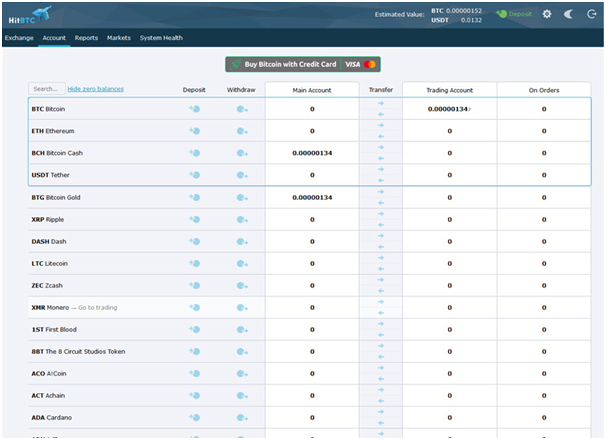Click the withdraw icon for BTG Bitcoin Gold
606x440 pixels.
coord(242,198)
